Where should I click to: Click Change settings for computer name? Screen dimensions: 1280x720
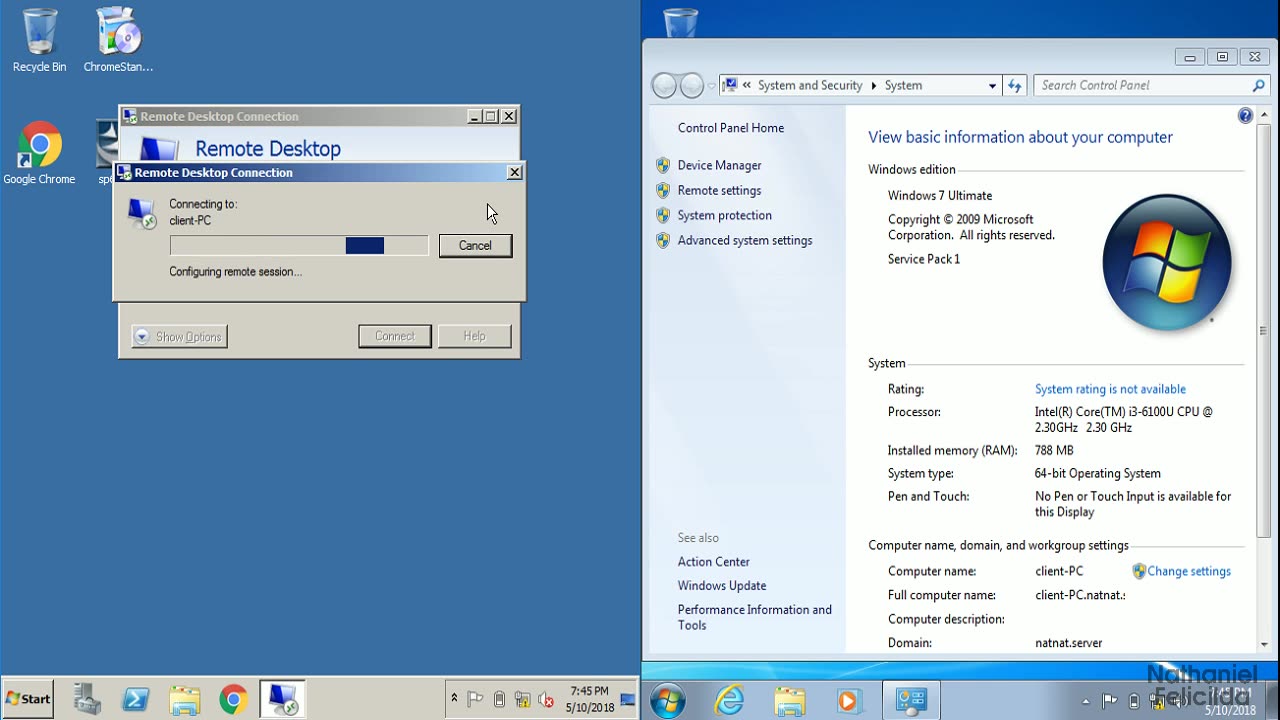pos(1188,571)
